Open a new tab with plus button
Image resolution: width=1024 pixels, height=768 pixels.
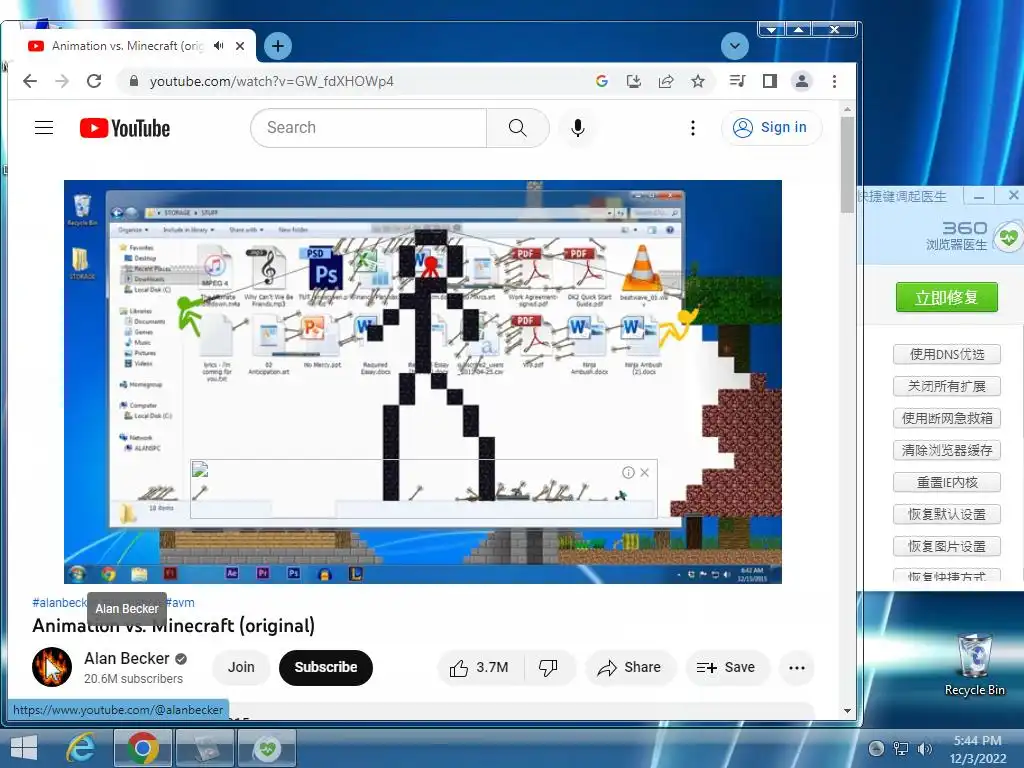(278, 46)
